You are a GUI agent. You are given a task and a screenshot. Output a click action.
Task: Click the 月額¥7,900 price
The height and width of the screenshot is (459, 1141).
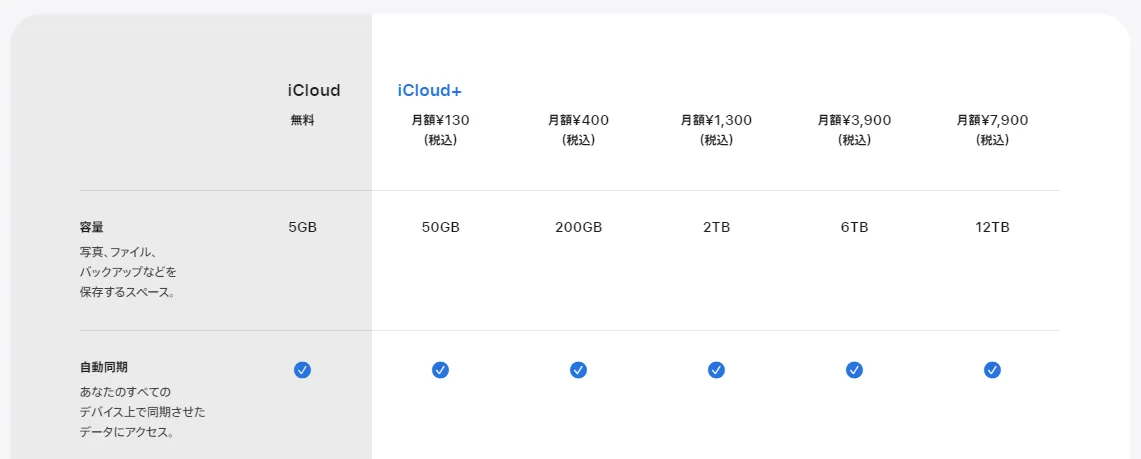[993, 121]
